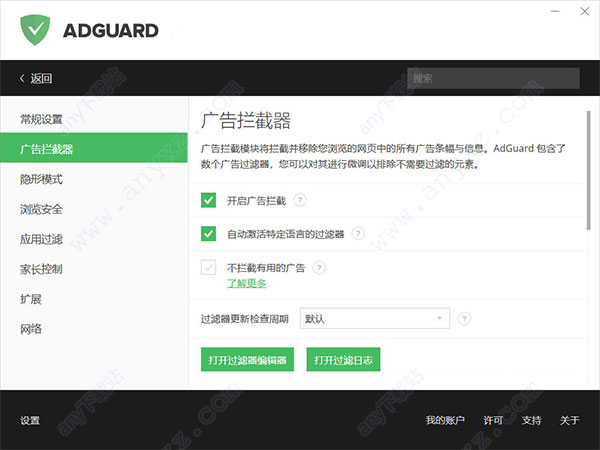Open the 隐形模式 section

94,179
